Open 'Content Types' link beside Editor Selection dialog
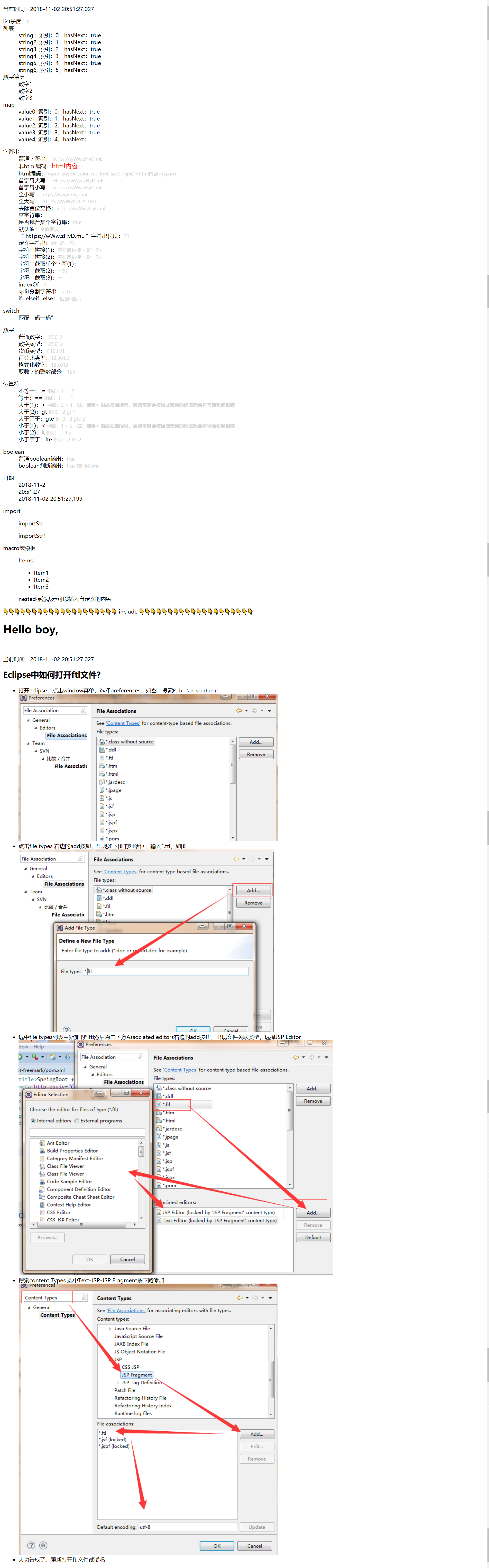The image size is (489, 1568). pos(180,1070)
